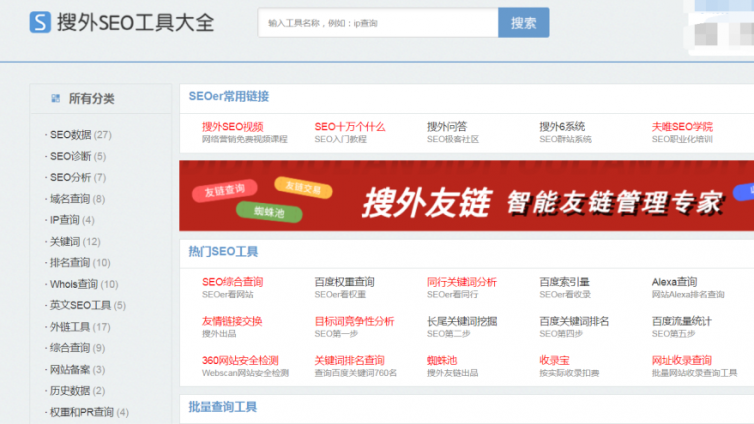Click the SEOer常用链接 section heading
Viewport: 754px width, 424px height.
click(228, 96)
